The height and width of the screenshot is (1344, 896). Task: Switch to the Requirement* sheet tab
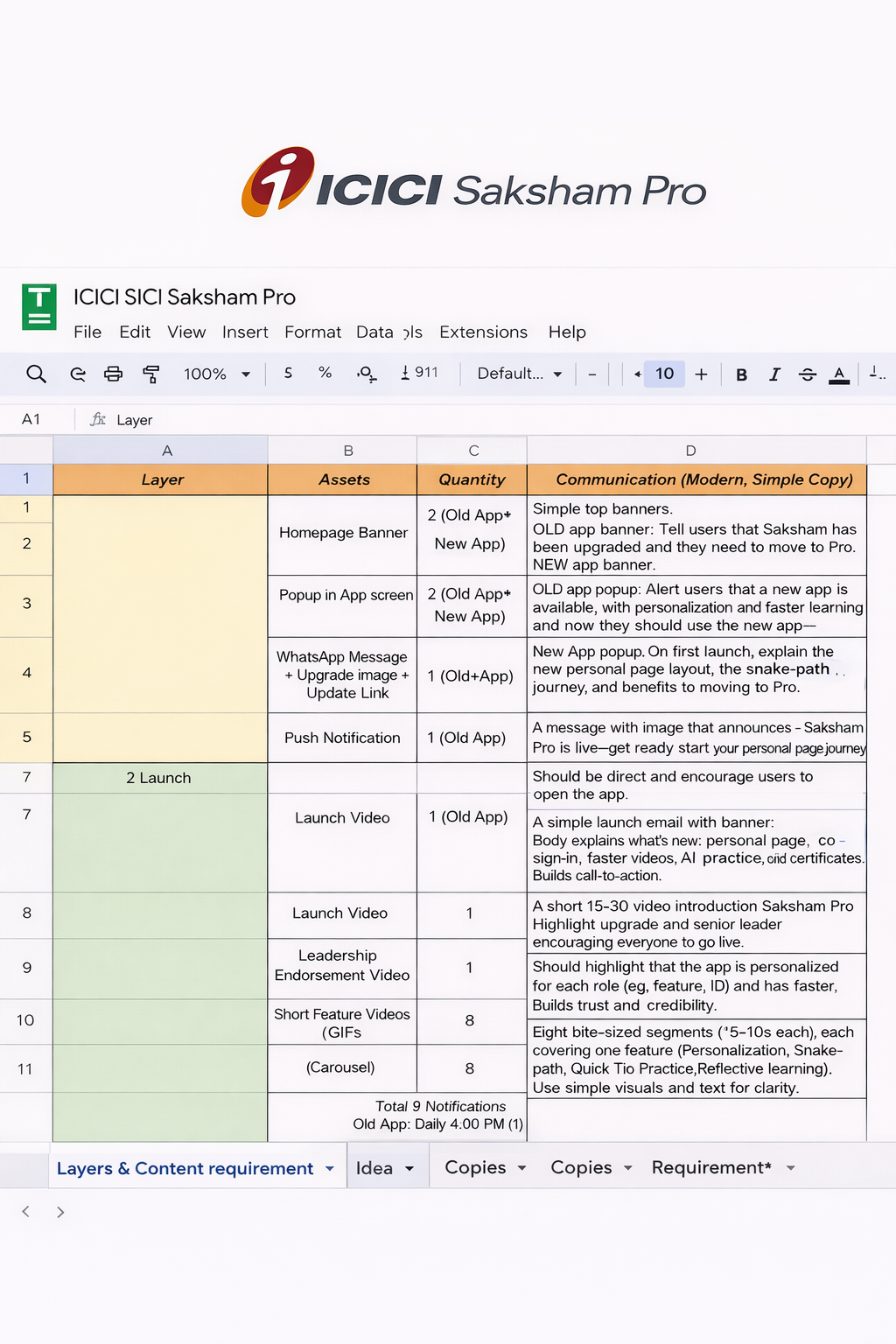coord(710,1168)
